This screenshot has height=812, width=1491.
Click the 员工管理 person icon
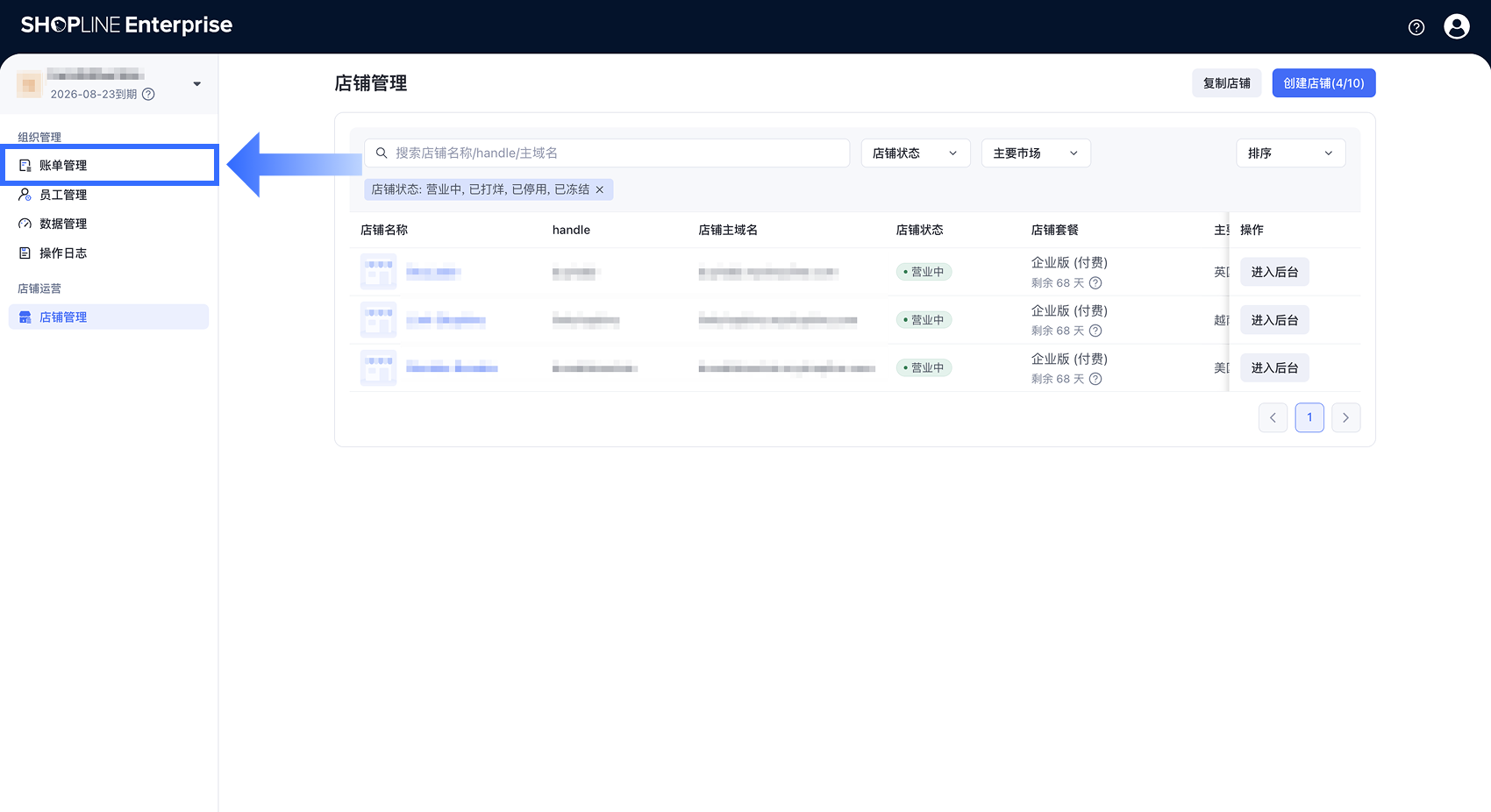pos(25,195)
